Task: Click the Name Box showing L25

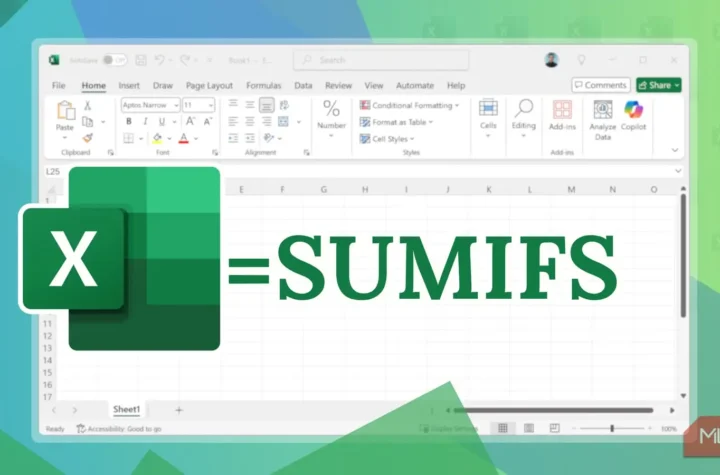Action: (53, 171)
